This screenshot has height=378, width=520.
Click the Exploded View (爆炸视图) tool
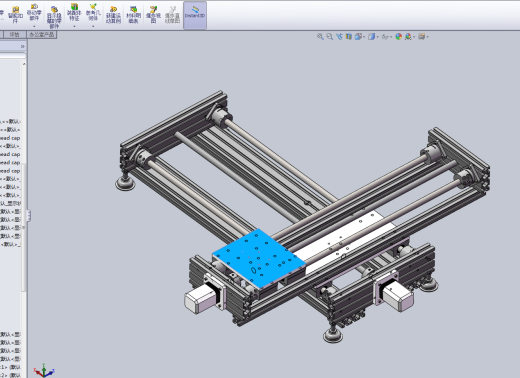[153, 15]
